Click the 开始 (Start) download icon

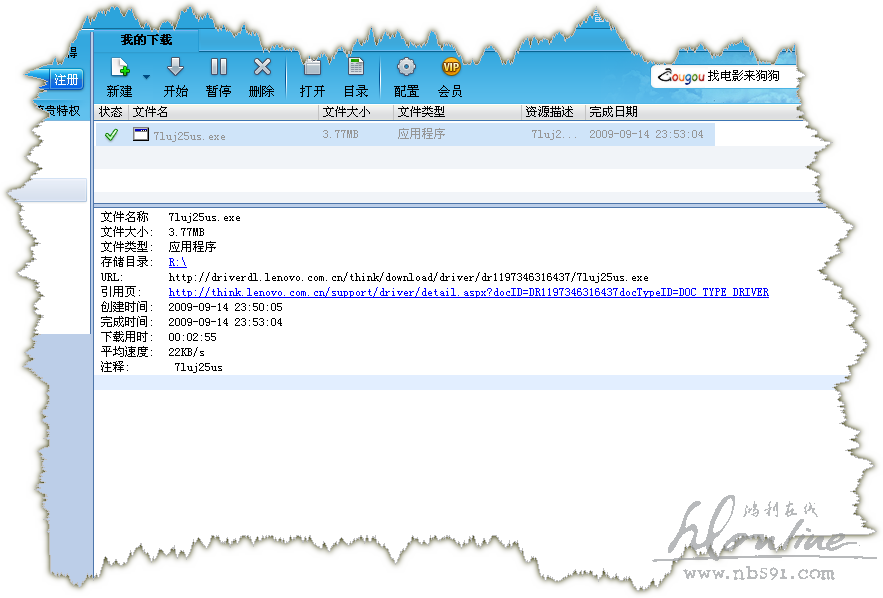175,69
